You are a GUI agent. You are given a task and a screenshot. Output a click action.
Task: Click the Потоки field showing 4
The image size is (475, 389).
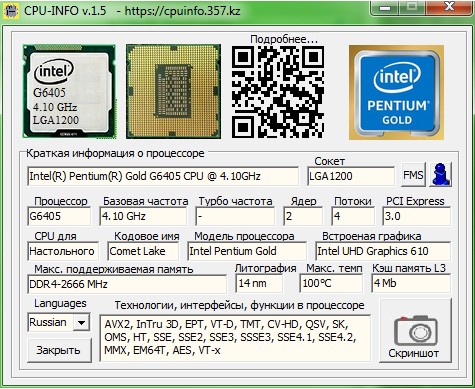tap(353, 216)
